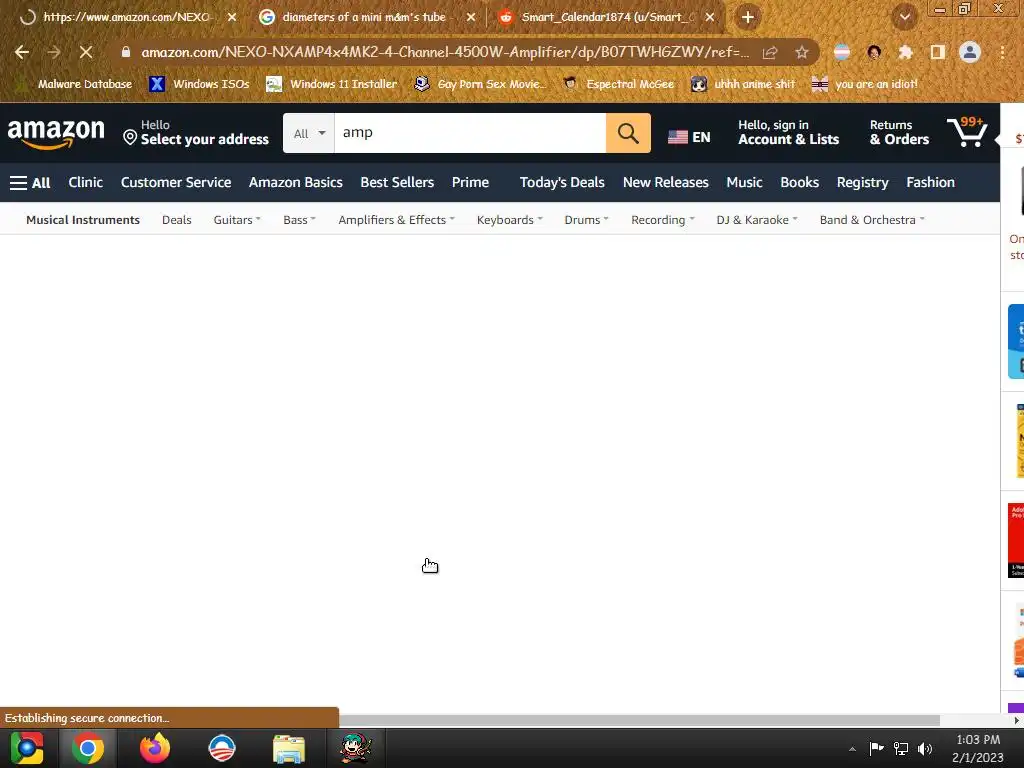Screen dimensions: 1024x768
Task: Open the Malware Database bookmark
Action: click(73, 84)
